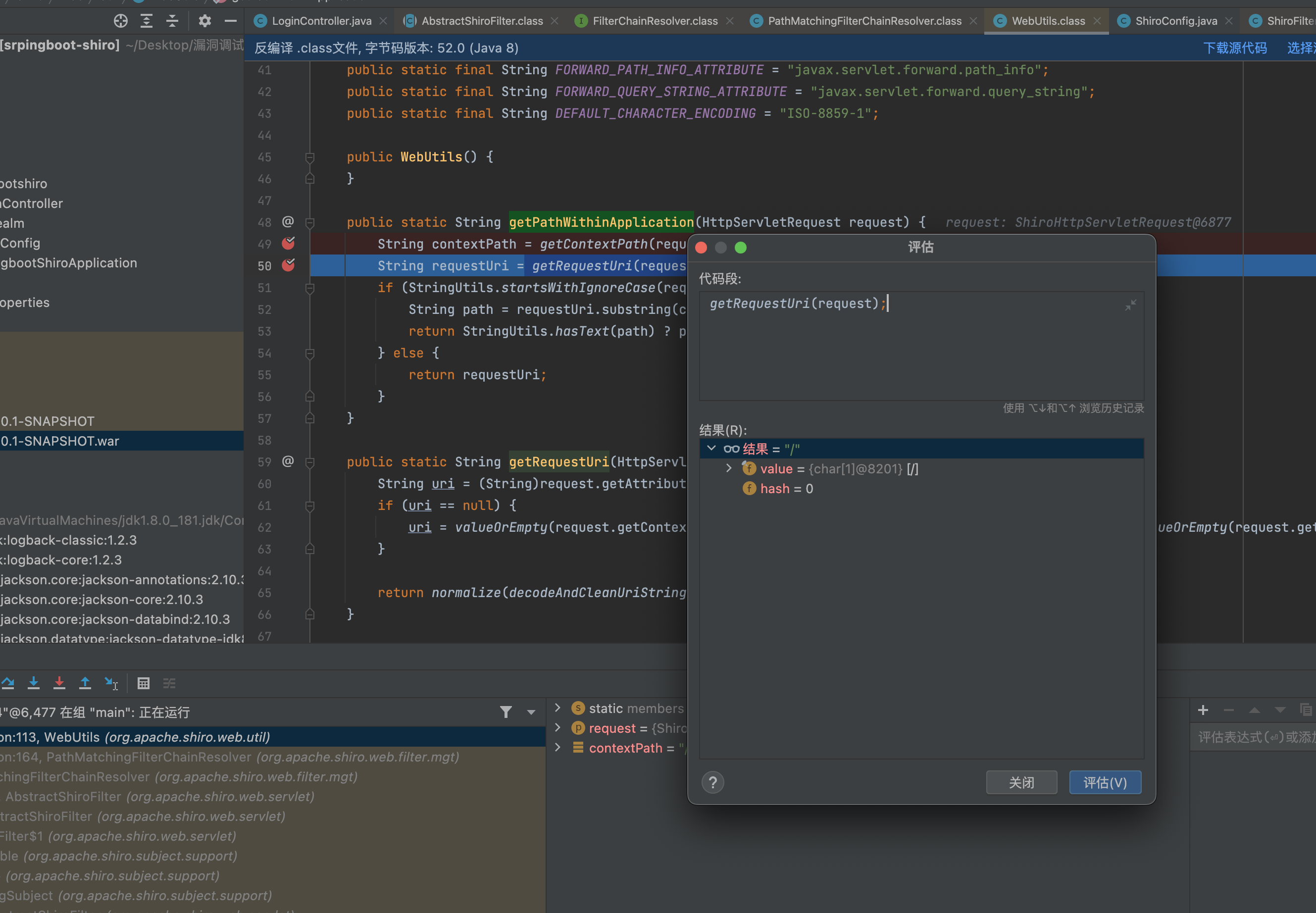Click Run to Cursor debugger icon
Screen dimensions: 1316x913
coord(111,683)
